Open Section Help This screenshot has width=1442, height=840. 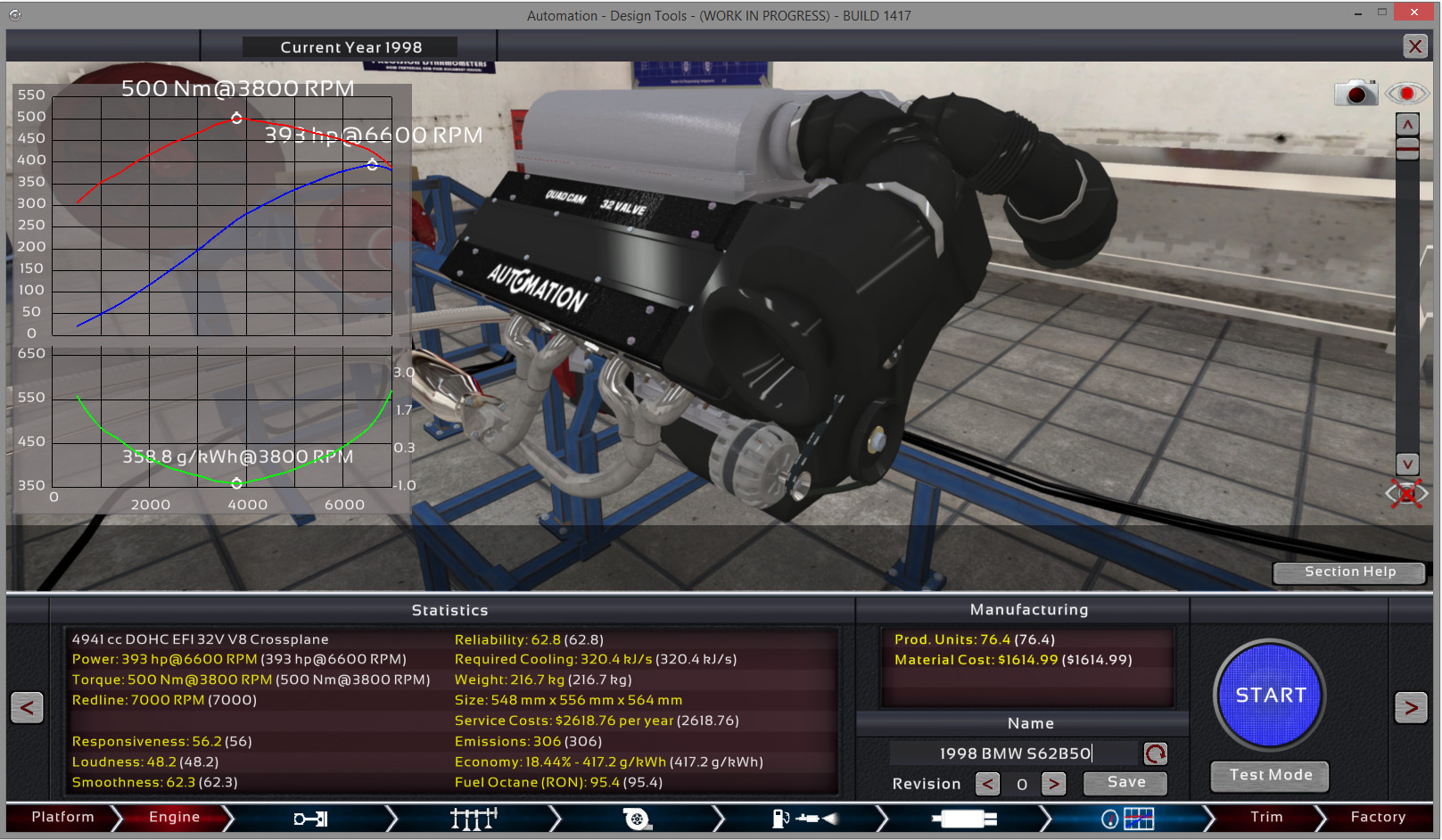tap(1349, 572)
